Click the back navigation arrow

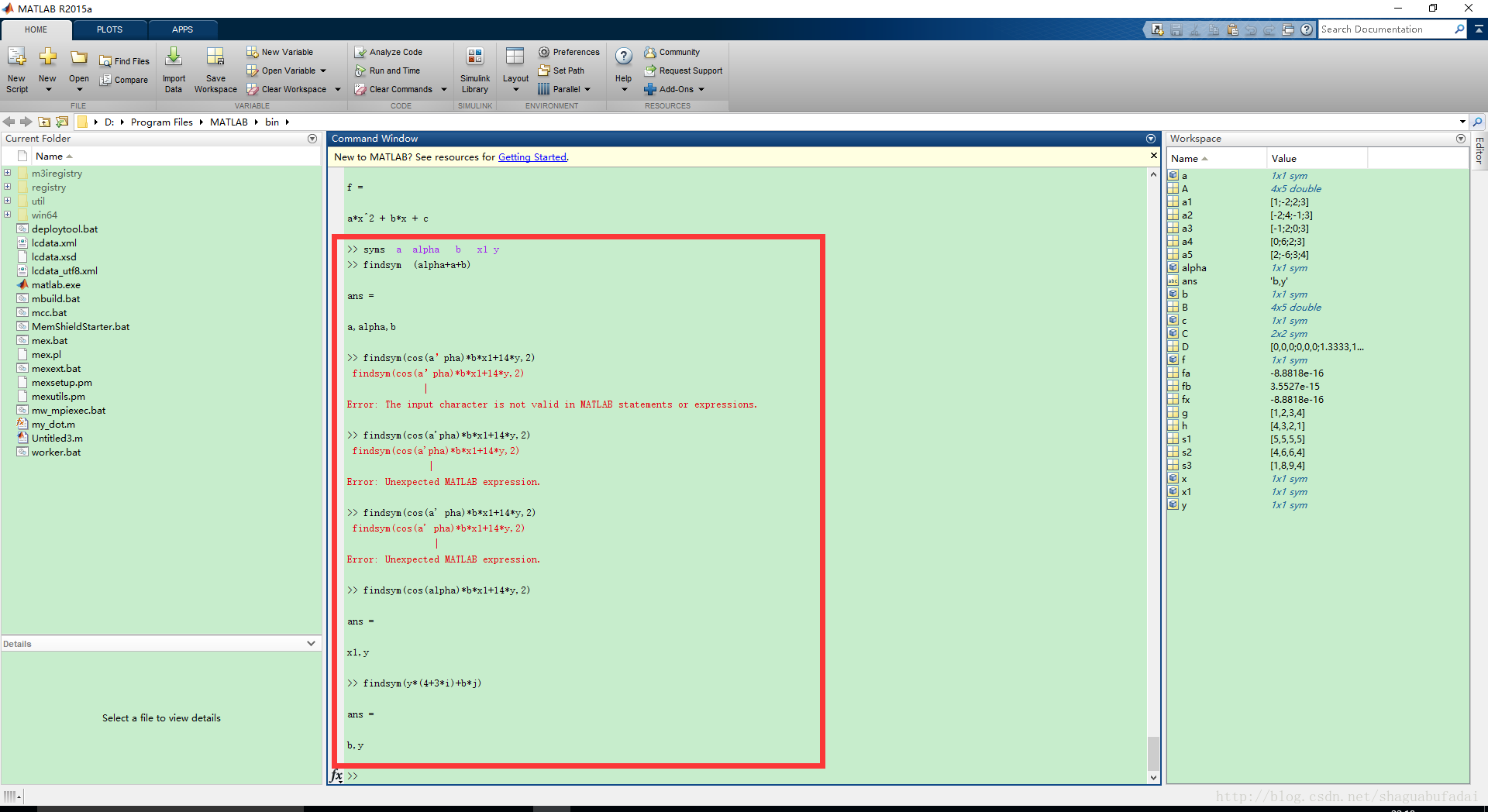(x=9, y=122)
